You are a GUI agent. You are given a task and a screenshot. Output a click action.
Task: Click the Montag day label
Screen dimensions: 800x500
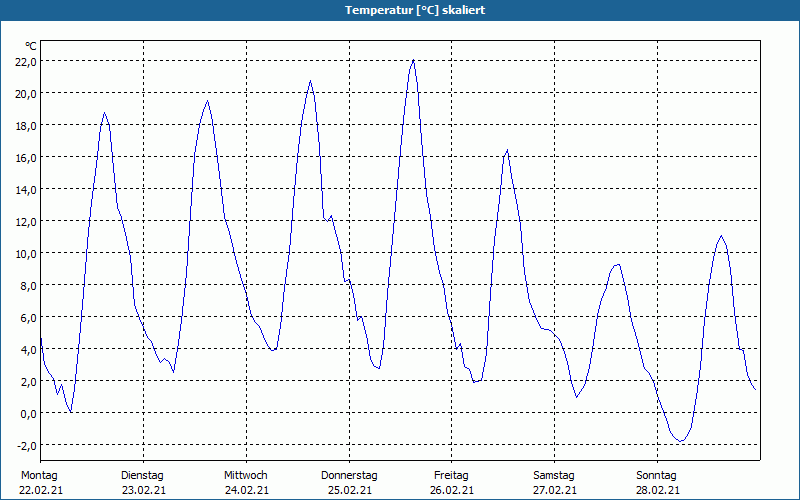pos(39,476)
